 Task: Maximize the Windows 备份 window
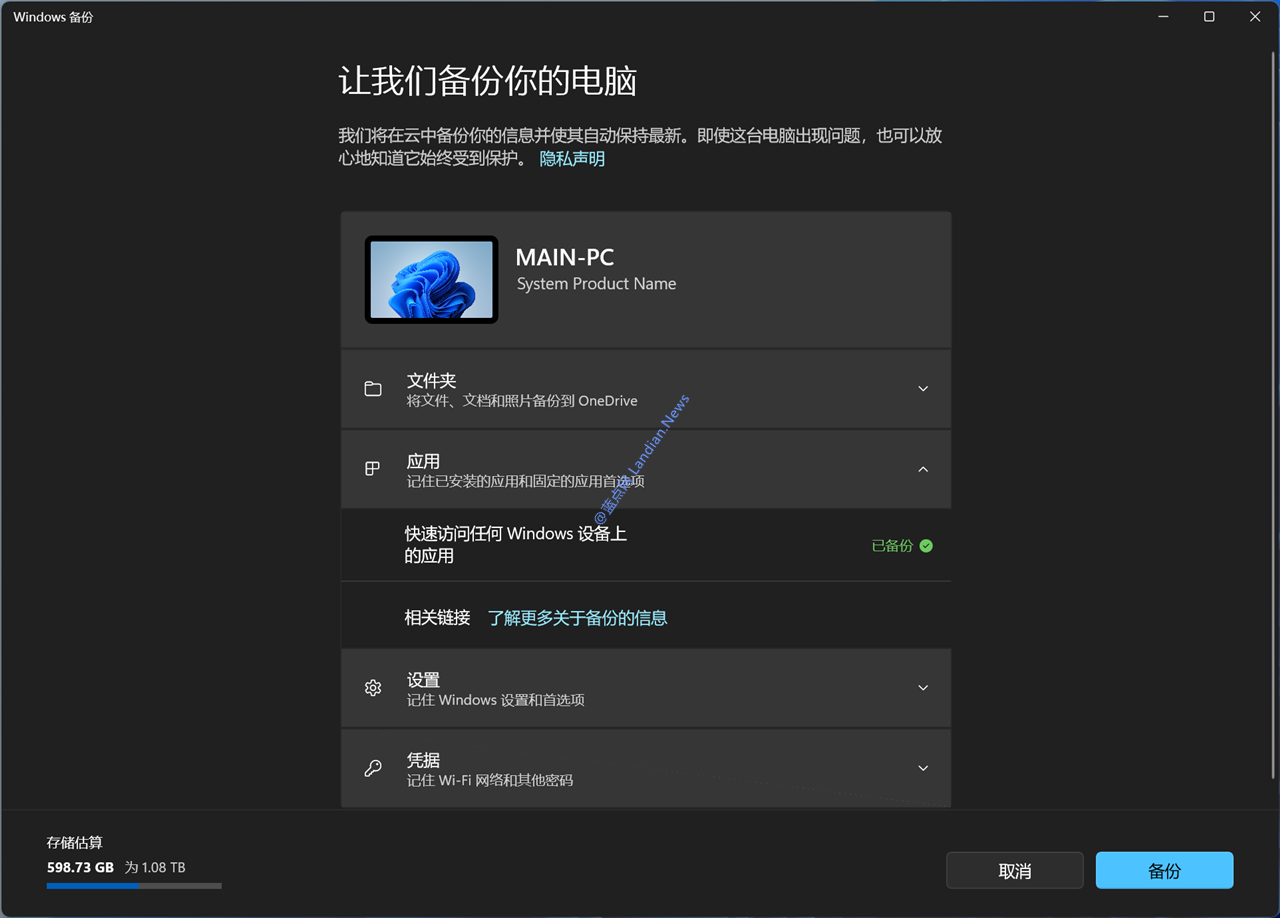pyautogui.click(x=1209, y=17)
